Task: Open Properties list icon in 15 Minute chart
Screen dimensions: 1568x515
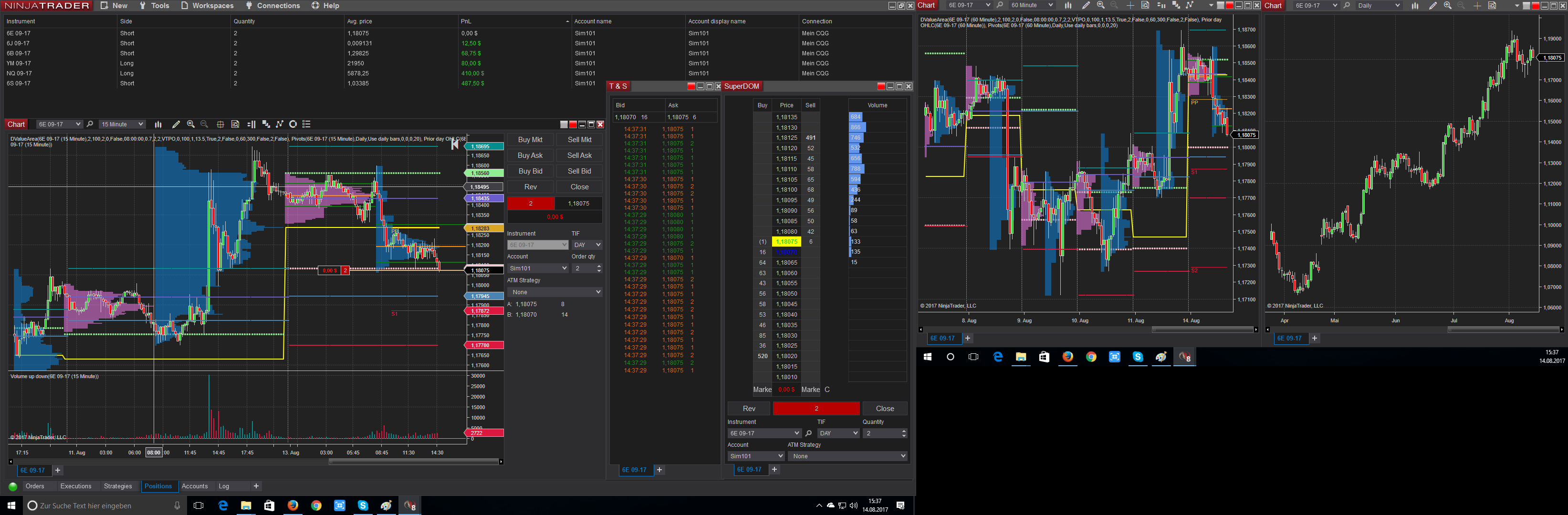Action: [307, 124]
